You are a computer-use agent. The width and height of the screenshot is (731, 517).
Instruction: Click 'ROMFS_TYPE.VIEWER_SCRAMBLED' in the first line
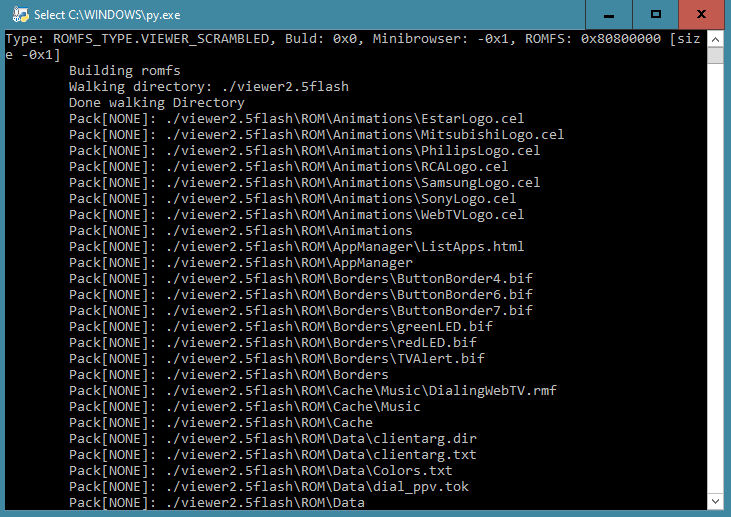pyautogui.click(x=161, y=39)
